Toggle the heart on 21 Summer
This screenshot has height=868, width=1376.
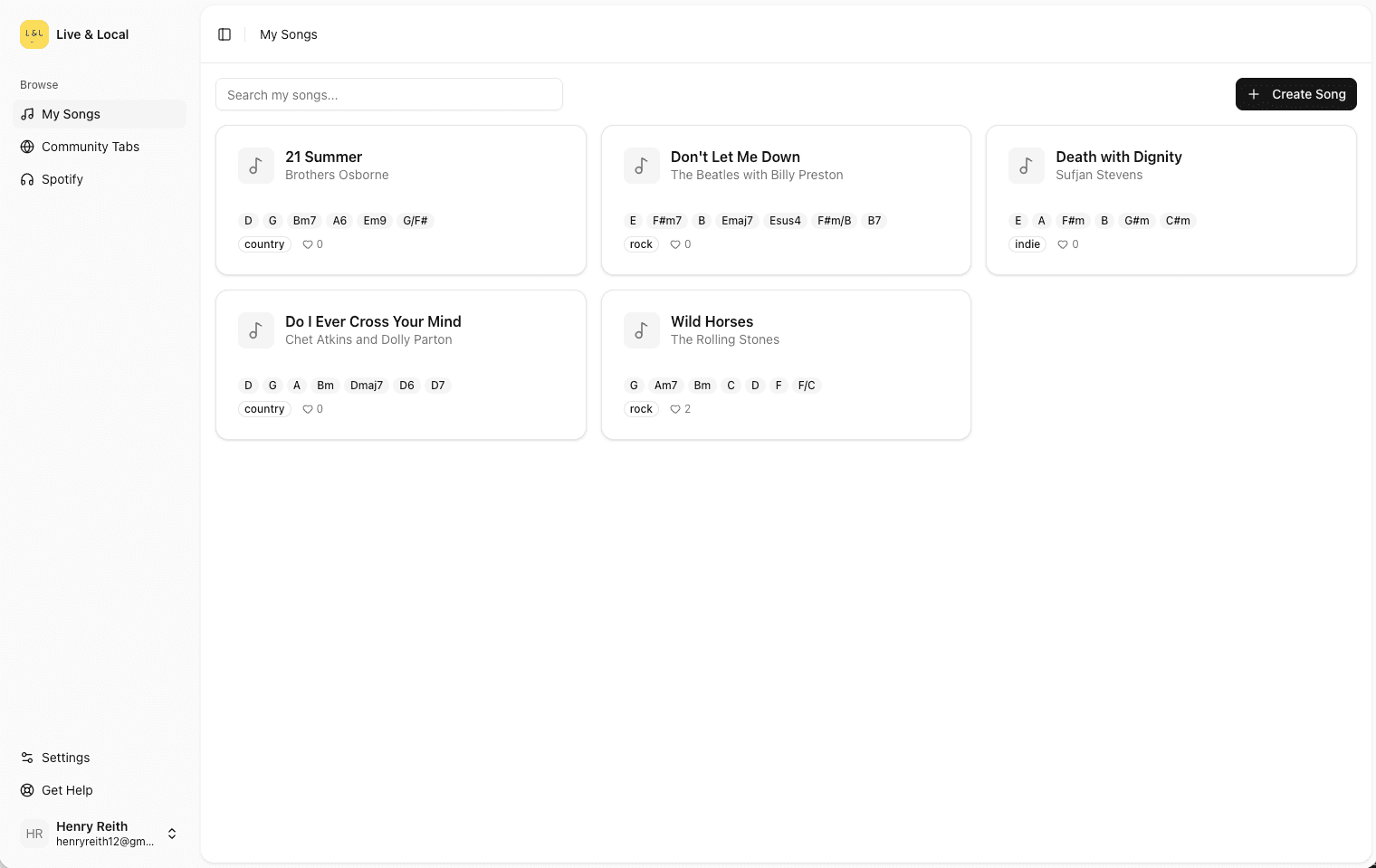[307, 244]
